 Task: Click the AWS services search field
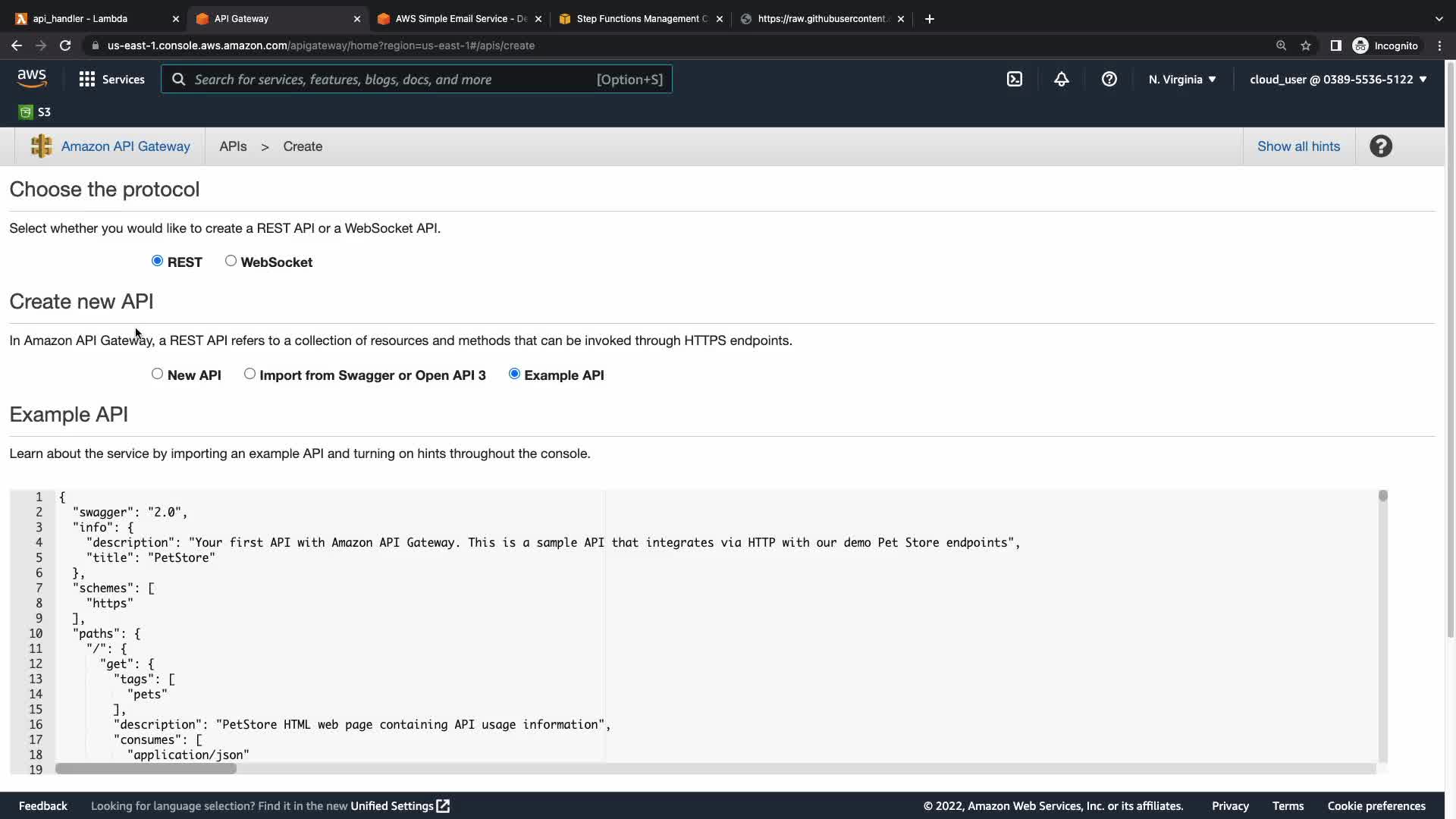394,79
